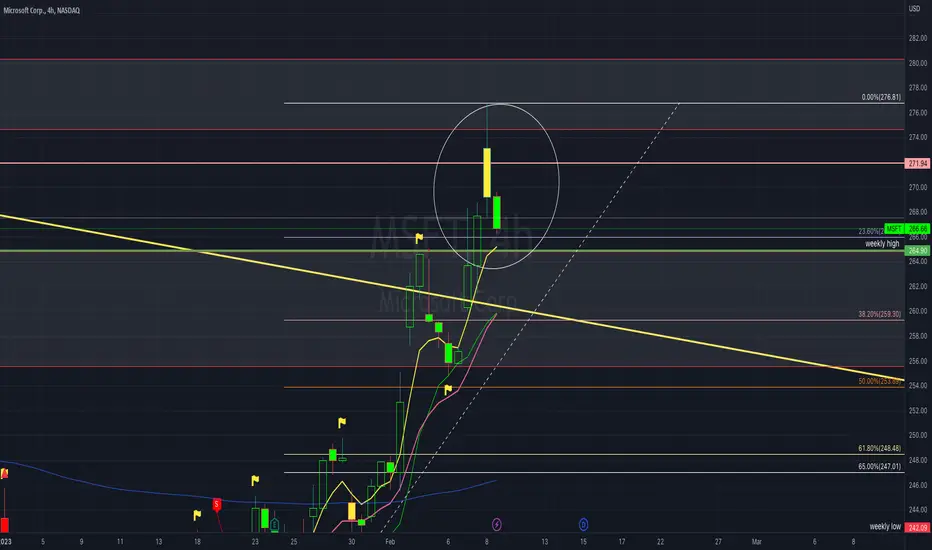Click the 23.60% Fibonacci label
Image resolution: width=932 pixels, height=550 pixels.
[x=871, y=231]
